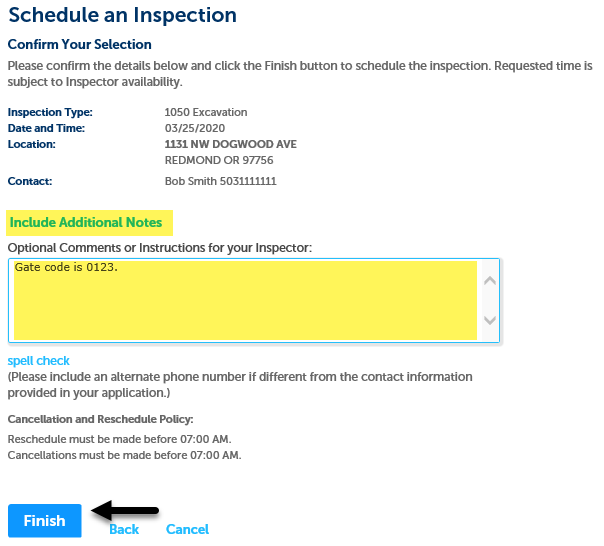The height and width of the screenshot is (546, 604).
Task: Go back using the Back link
Action: point(124,529)
